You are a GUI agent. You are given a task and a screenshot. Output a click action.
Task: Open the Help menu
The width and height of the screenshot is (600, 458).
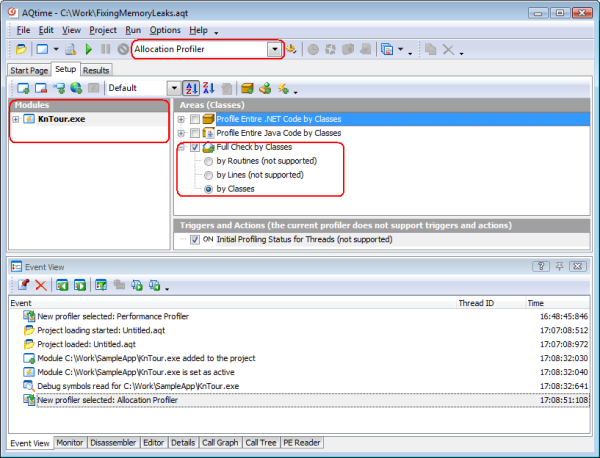tap(198, 30)
